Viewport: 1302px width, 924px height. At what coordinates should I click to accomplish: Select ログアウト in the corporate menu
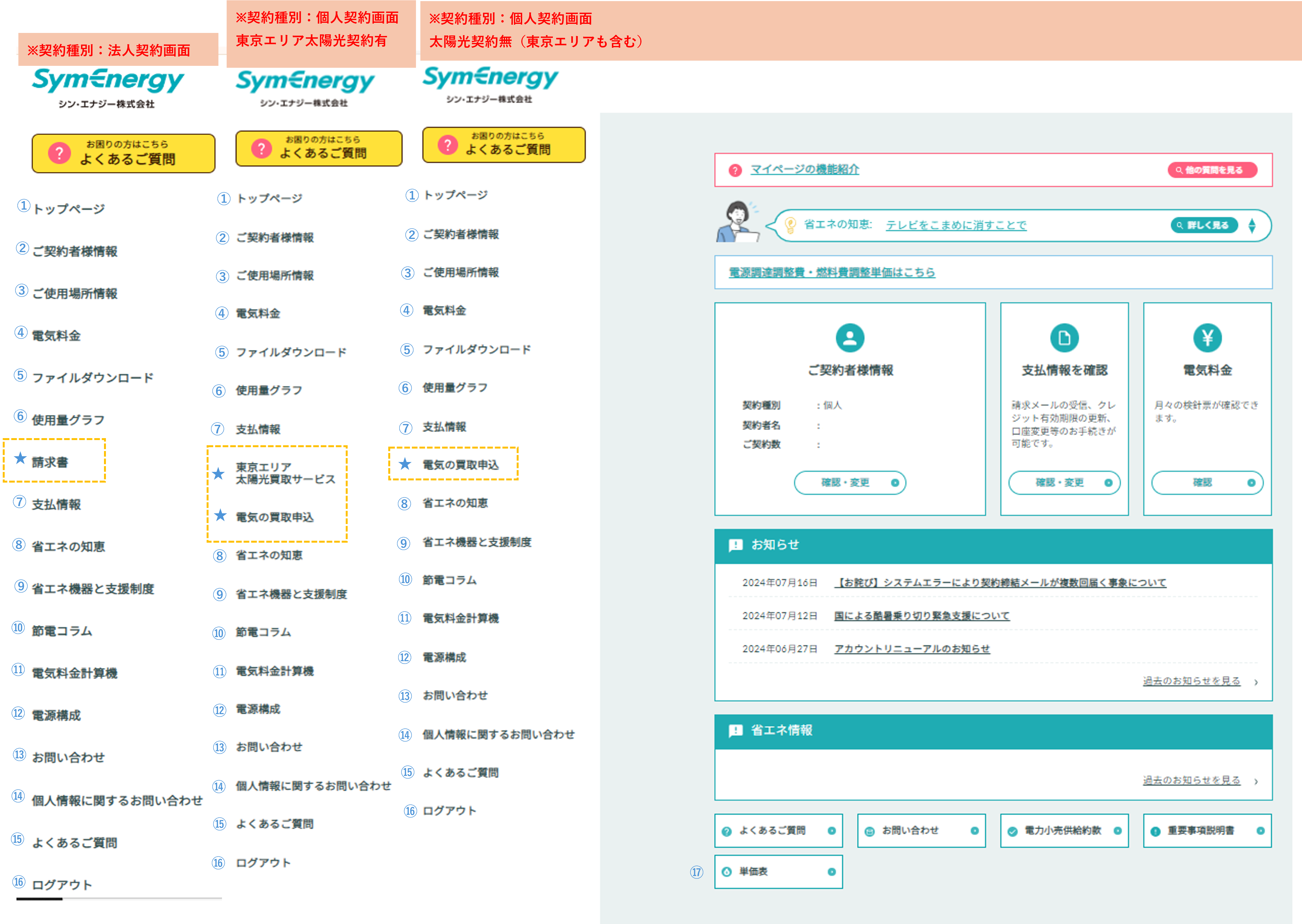pyautogui.click(x=61, y=885)
